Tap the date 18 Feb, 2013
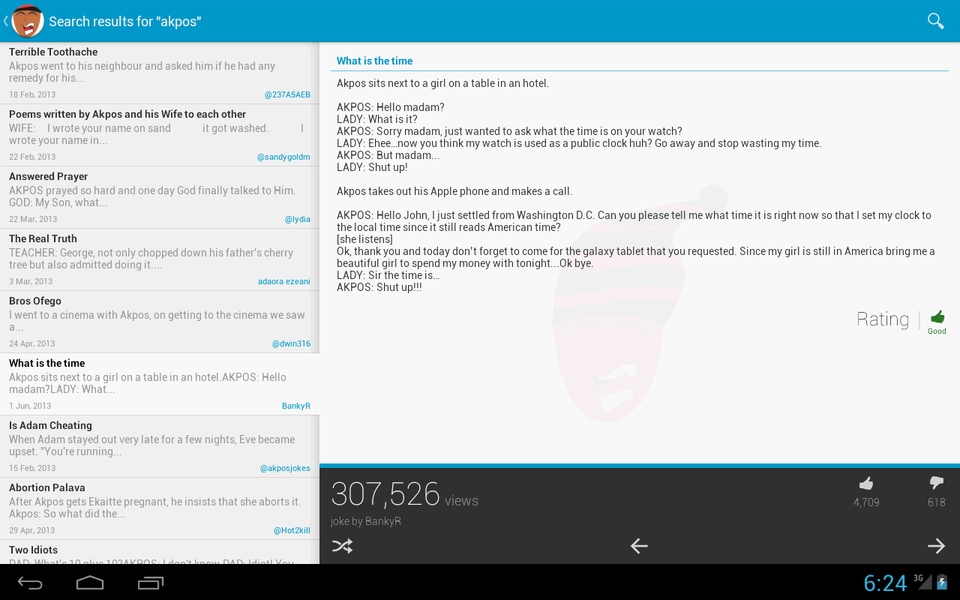Image resolution: width=960 pixels, height=600 pixels. point(32,94)
